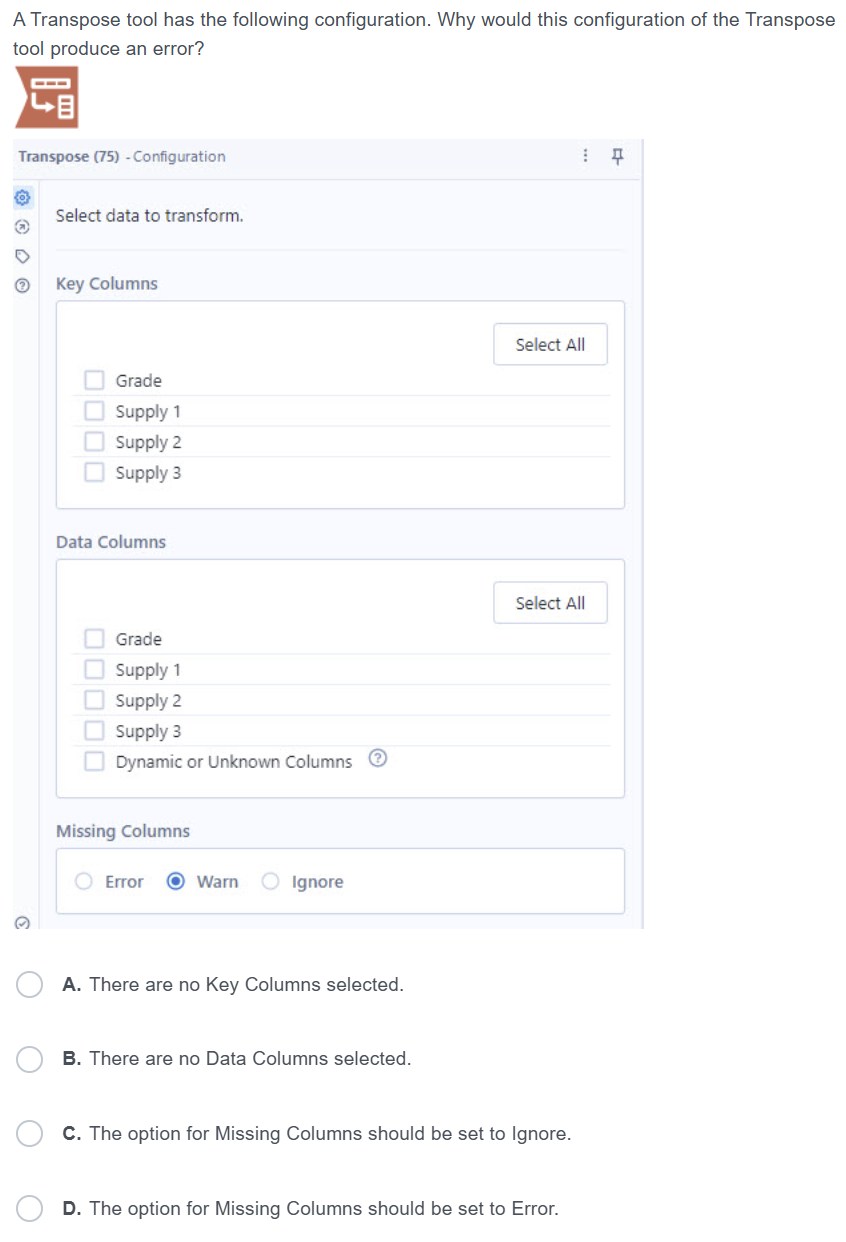Viewport: 846px width, 1242px height.
Task: Check Supply 1 under Data Columns
Action: click(x=94, y=670)
